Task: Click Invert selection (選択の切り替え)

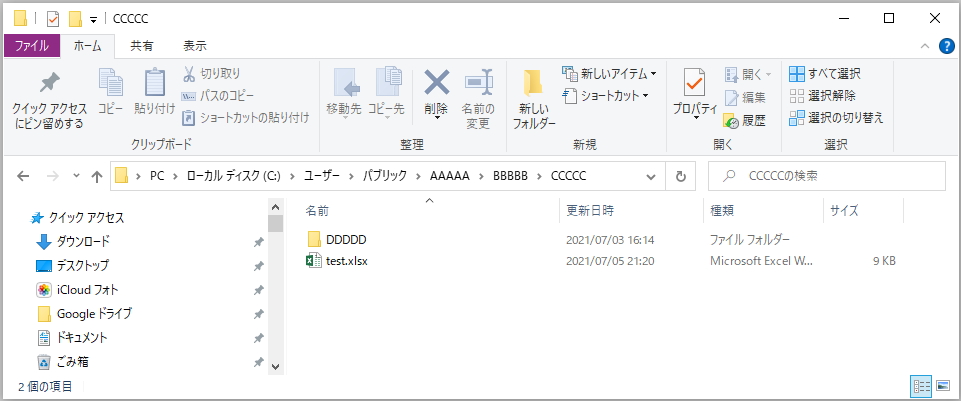Action: pyautogui.click(x=837, y=118)
